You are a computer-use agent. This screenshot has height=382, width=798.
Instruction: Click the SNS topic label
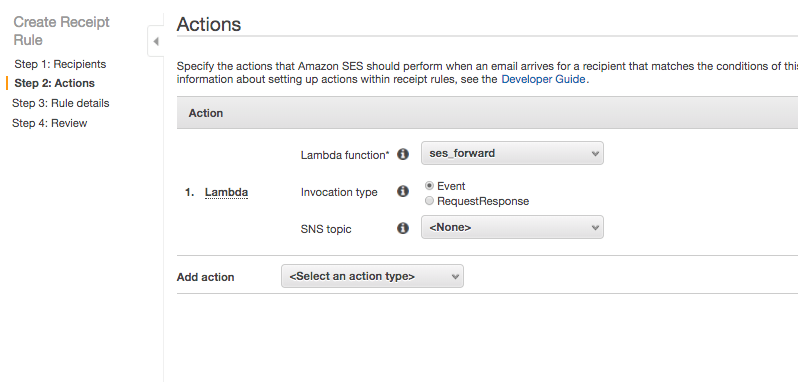click(x=326, y=229)
